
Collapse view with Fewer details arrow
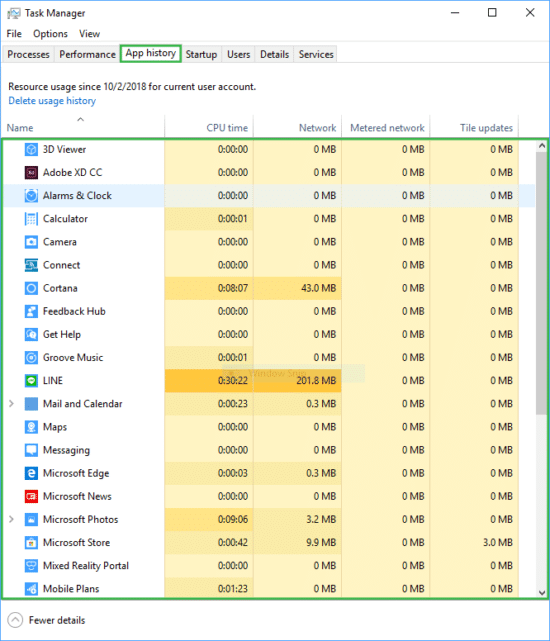pos(15,620)
